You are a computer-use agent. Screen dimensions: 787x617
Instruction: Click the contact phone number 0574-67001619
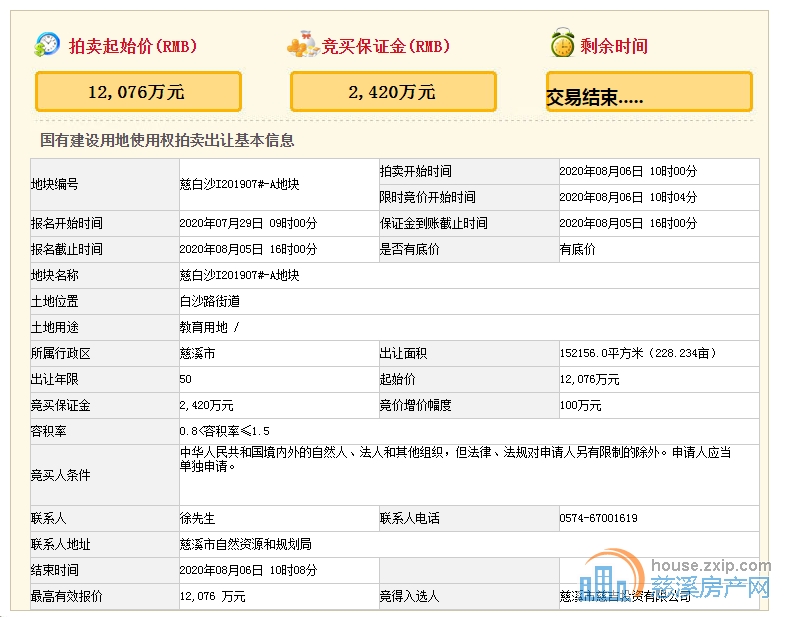click(599, 519)
